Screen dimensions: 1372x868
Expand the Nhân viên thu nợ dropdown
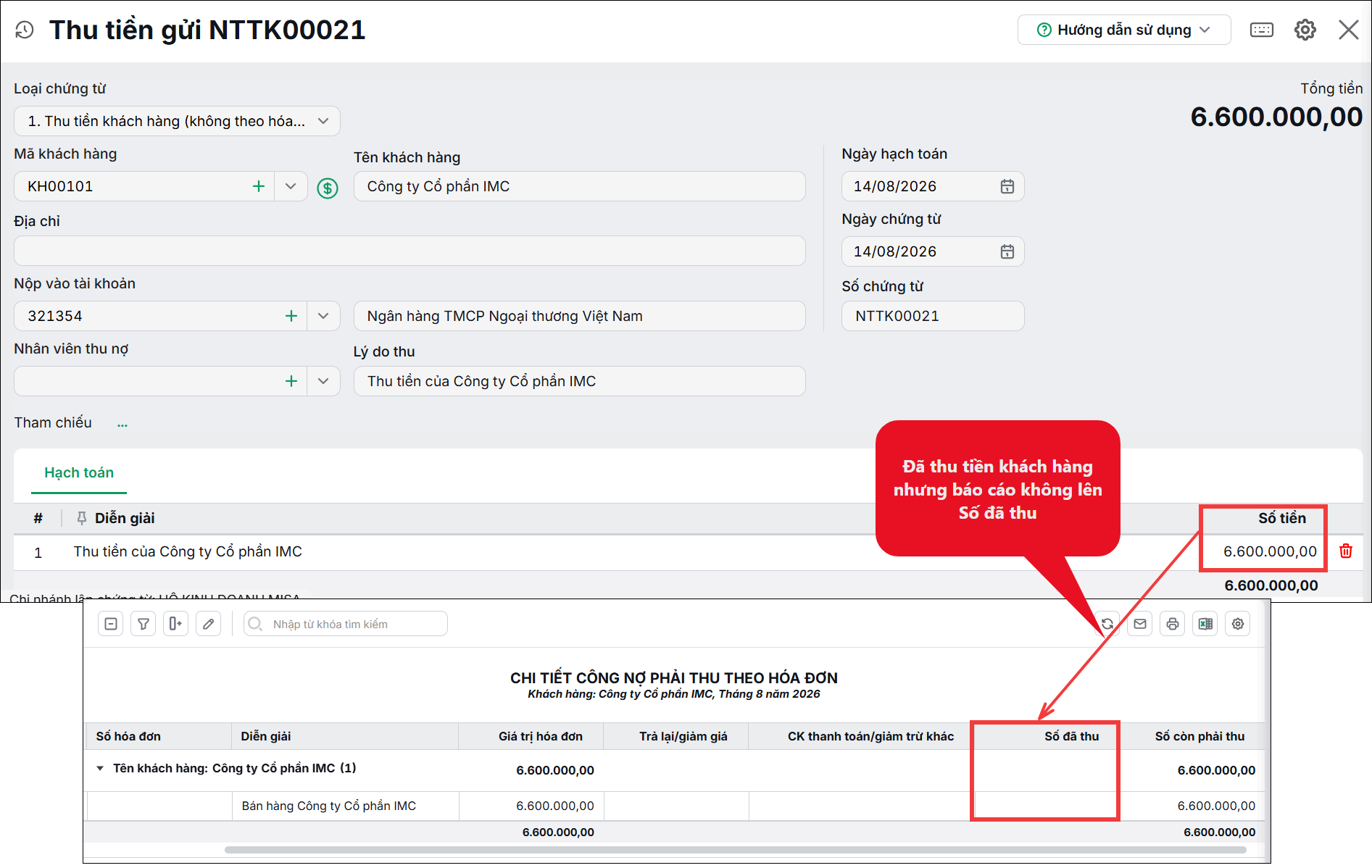(x=323, y=381)
